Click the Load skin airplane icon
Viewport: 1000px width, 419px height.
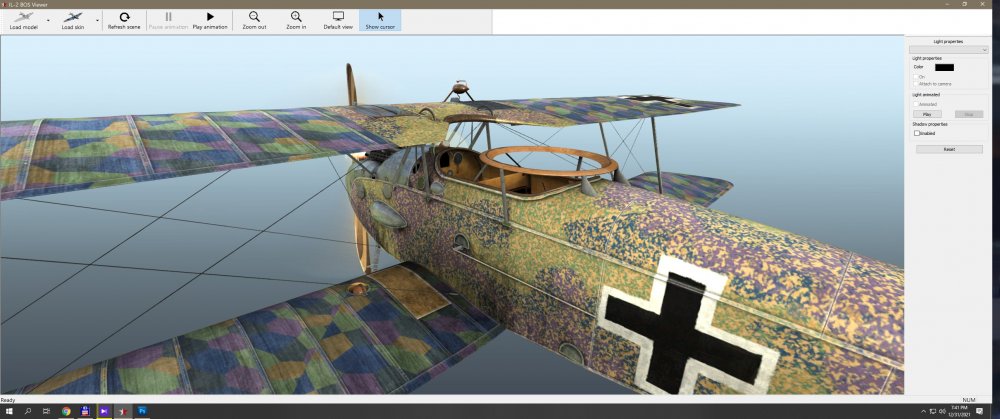pyautogui.click(x=73, y=19)
